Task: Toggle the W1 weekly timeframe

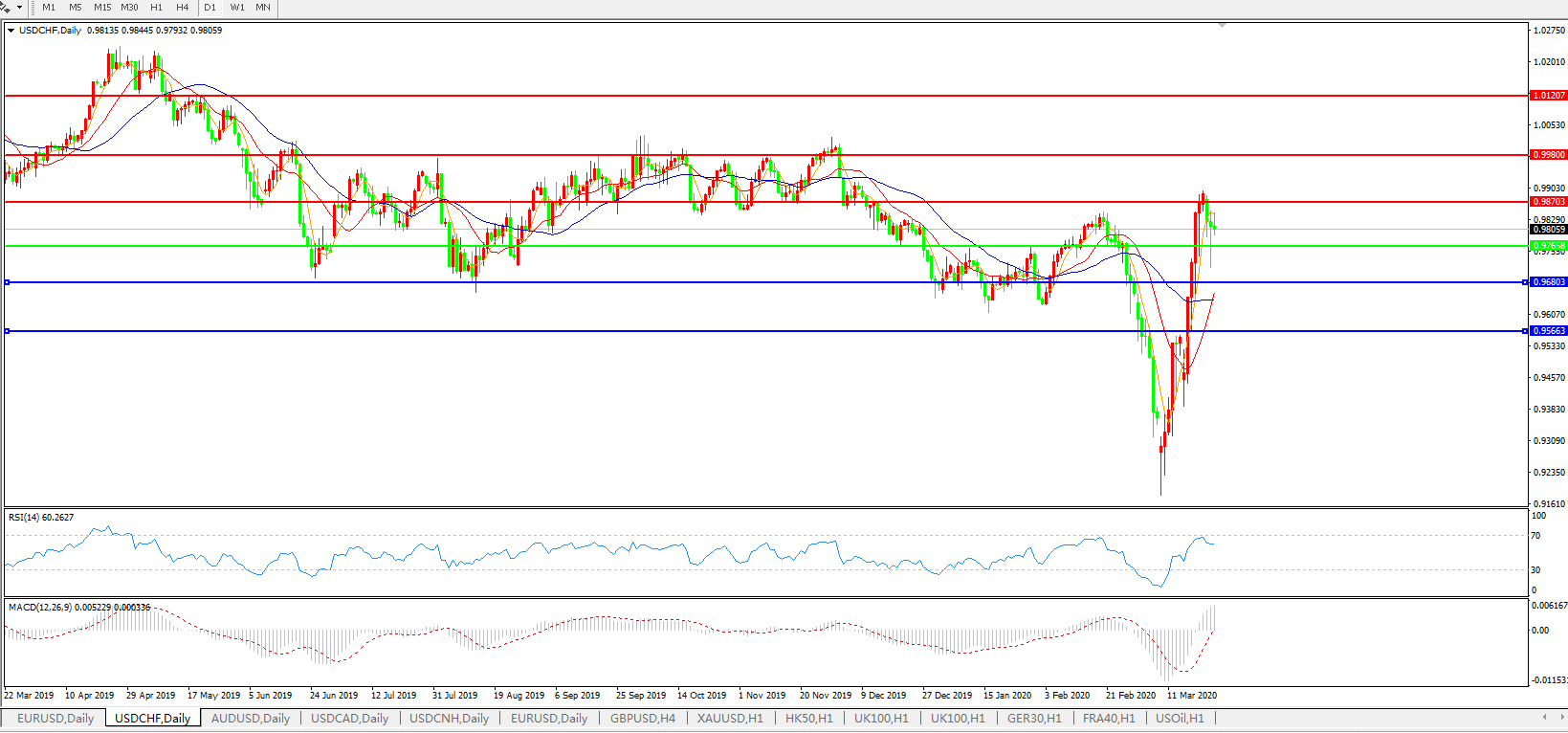Action: (x=237, y=8)
